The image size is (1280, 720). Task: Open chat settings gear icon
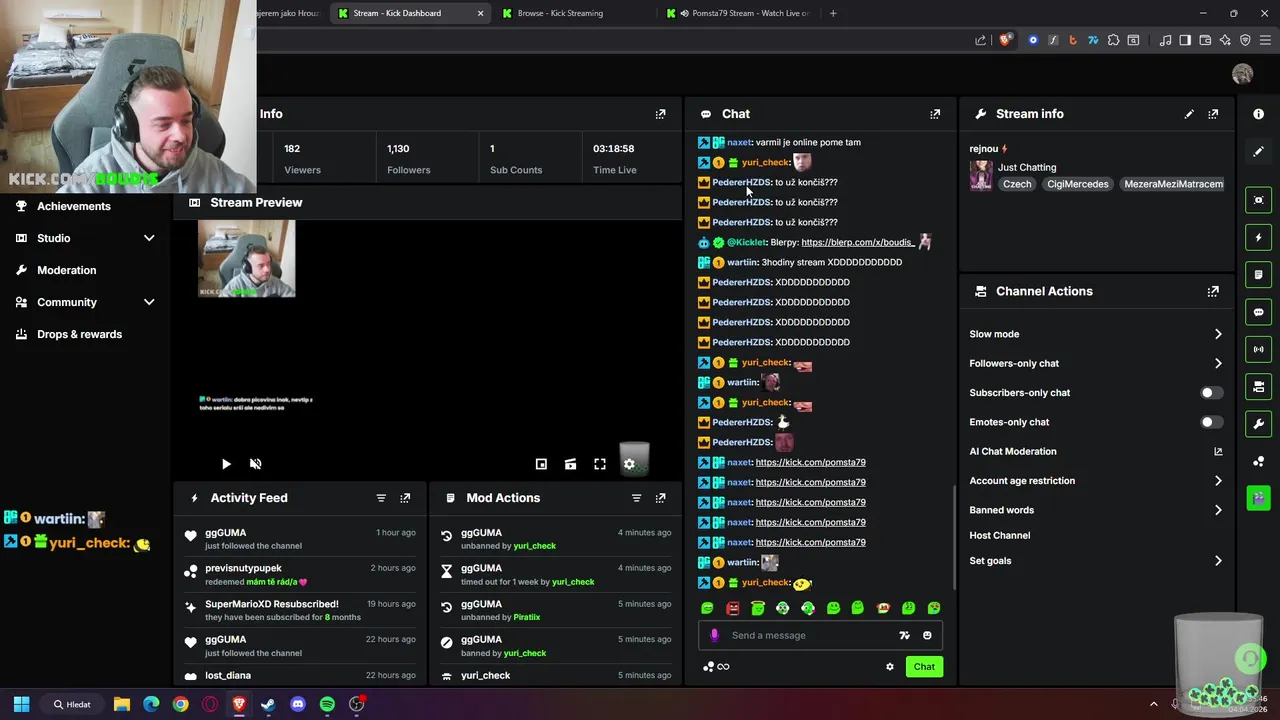[x=890, y=667]
